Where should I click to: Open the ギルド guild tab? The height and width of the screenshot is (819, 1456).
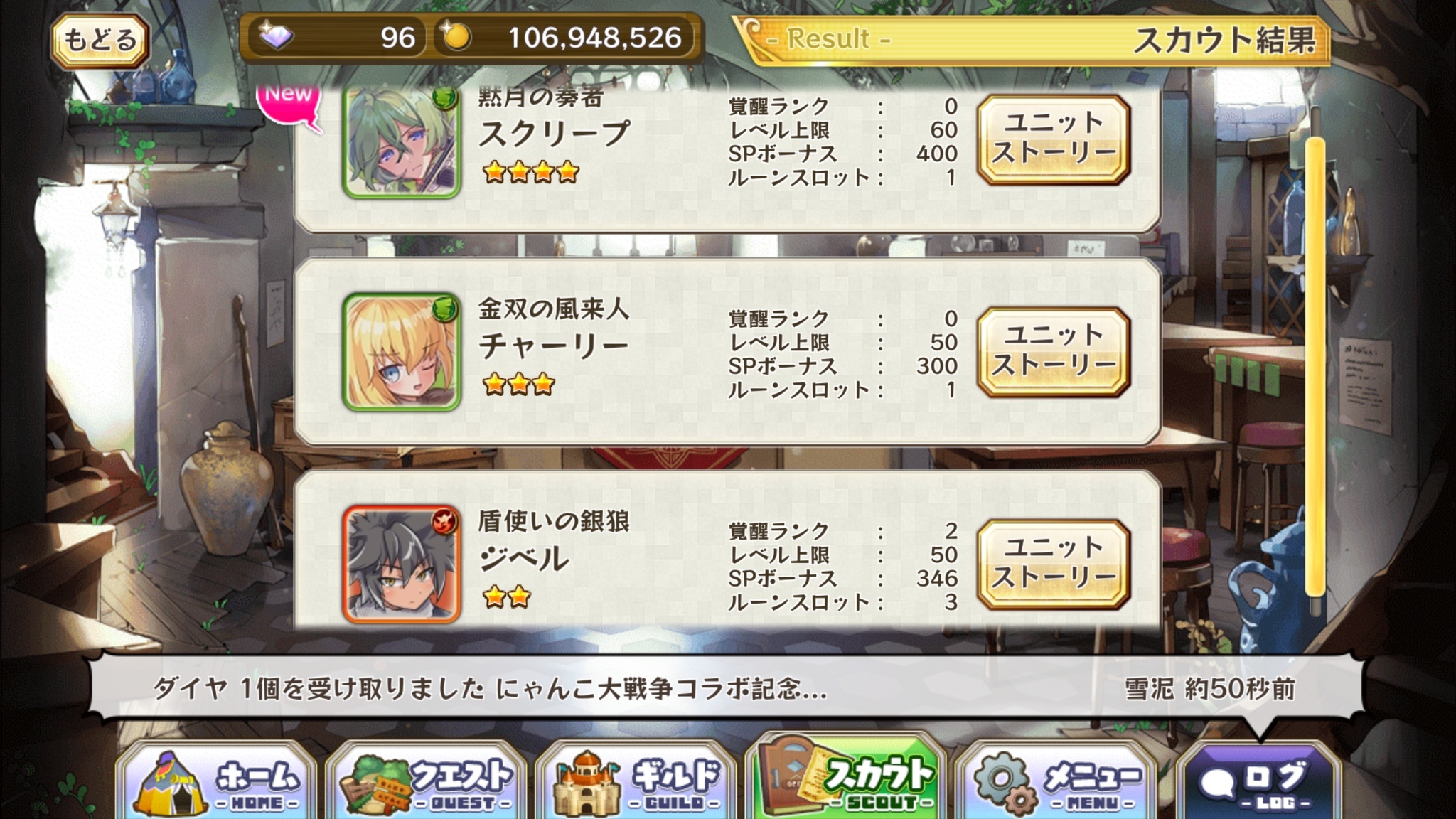(636, 782)
